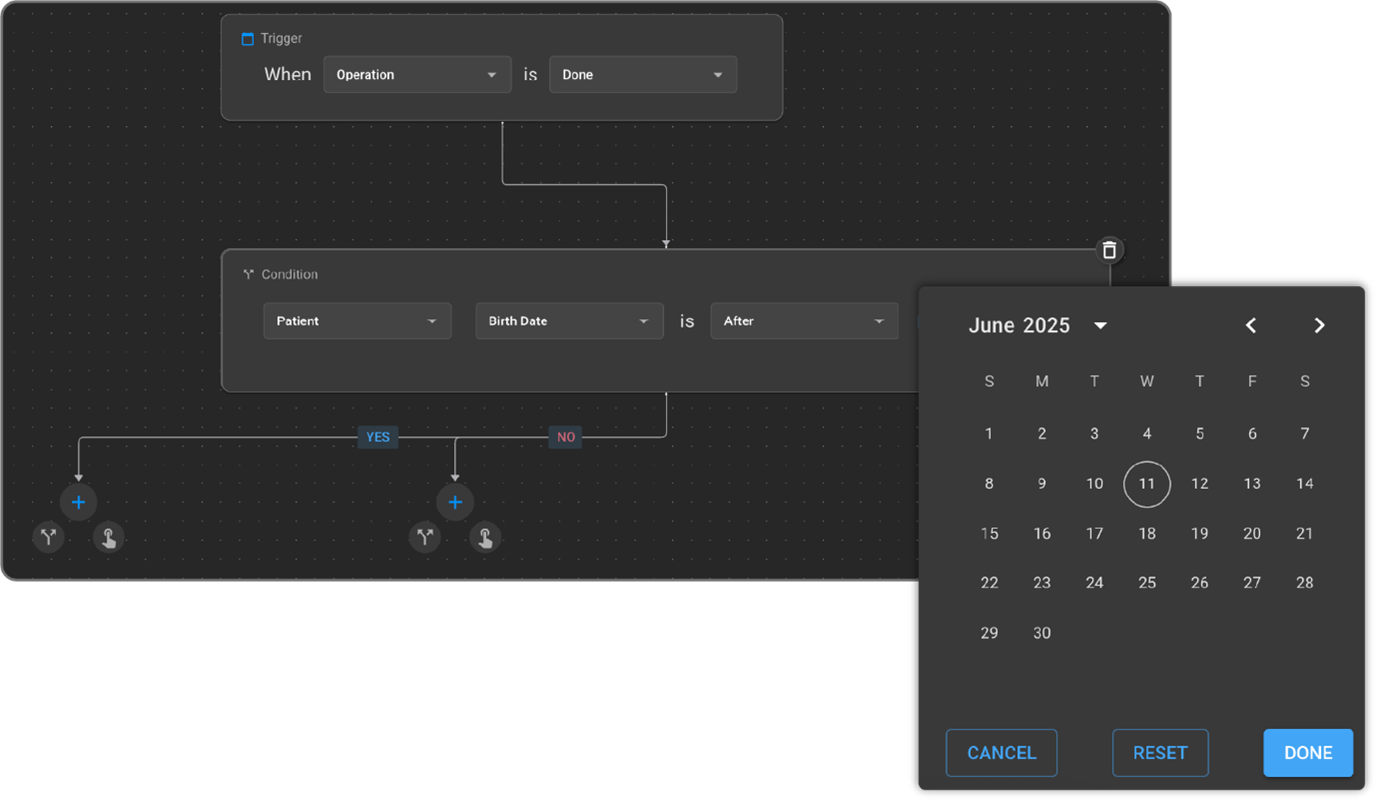Add branch condition icon under NO path
Screen dimensions: 1379x804
click(x=425, y=538)
